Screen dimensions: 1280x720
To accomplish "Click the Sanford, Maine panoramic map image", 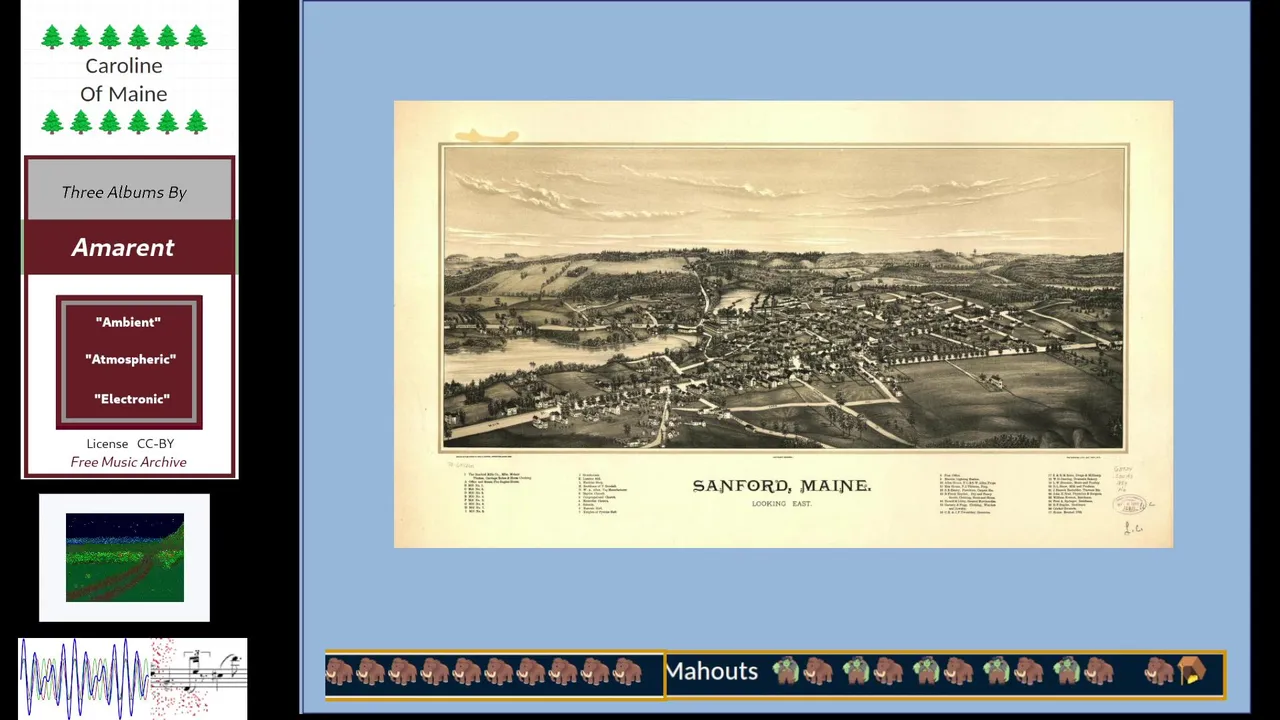I will 783,324.
